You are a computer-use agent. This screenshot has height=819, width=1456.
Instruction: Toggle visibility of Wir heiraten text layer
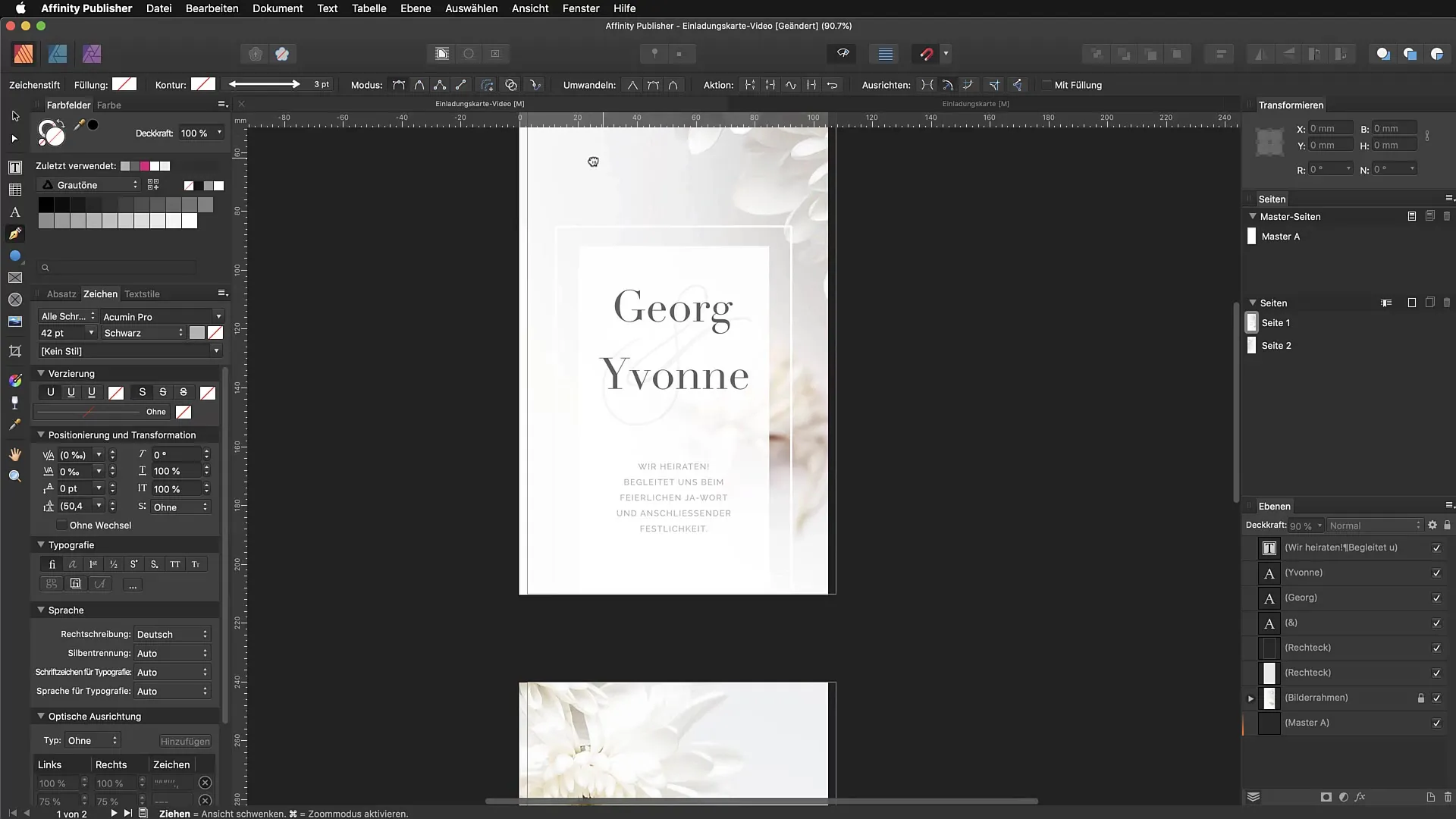[x=1436, y=548]
